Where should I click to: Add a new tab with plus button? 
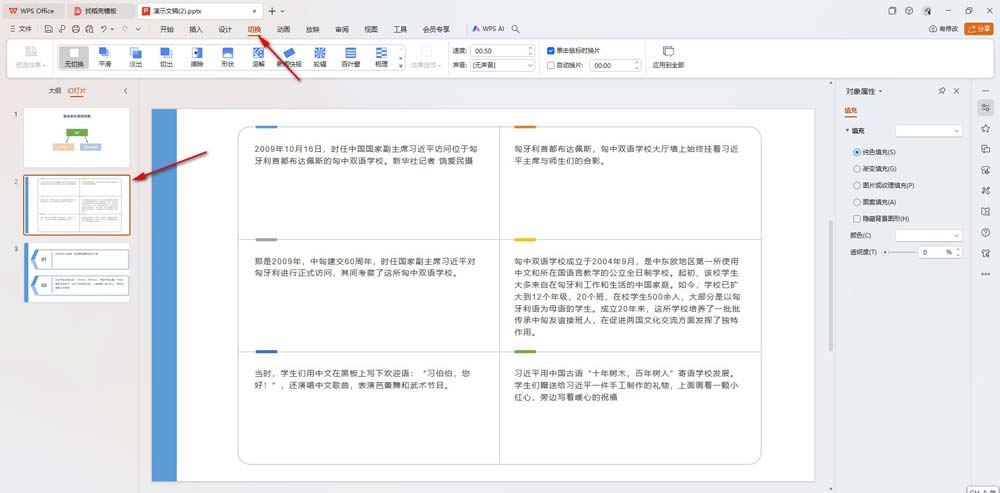(272, 11)
